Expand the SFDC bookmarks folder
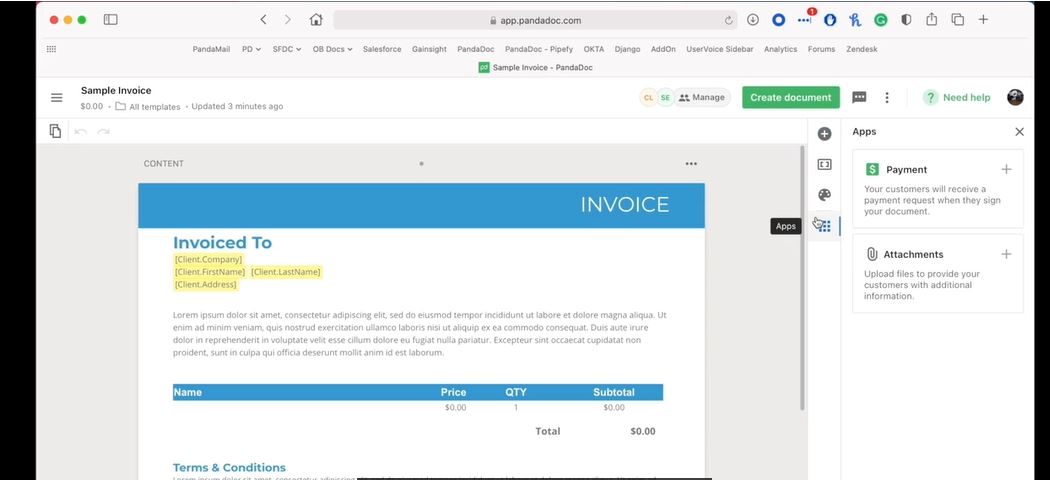 (x=287, y=49)
